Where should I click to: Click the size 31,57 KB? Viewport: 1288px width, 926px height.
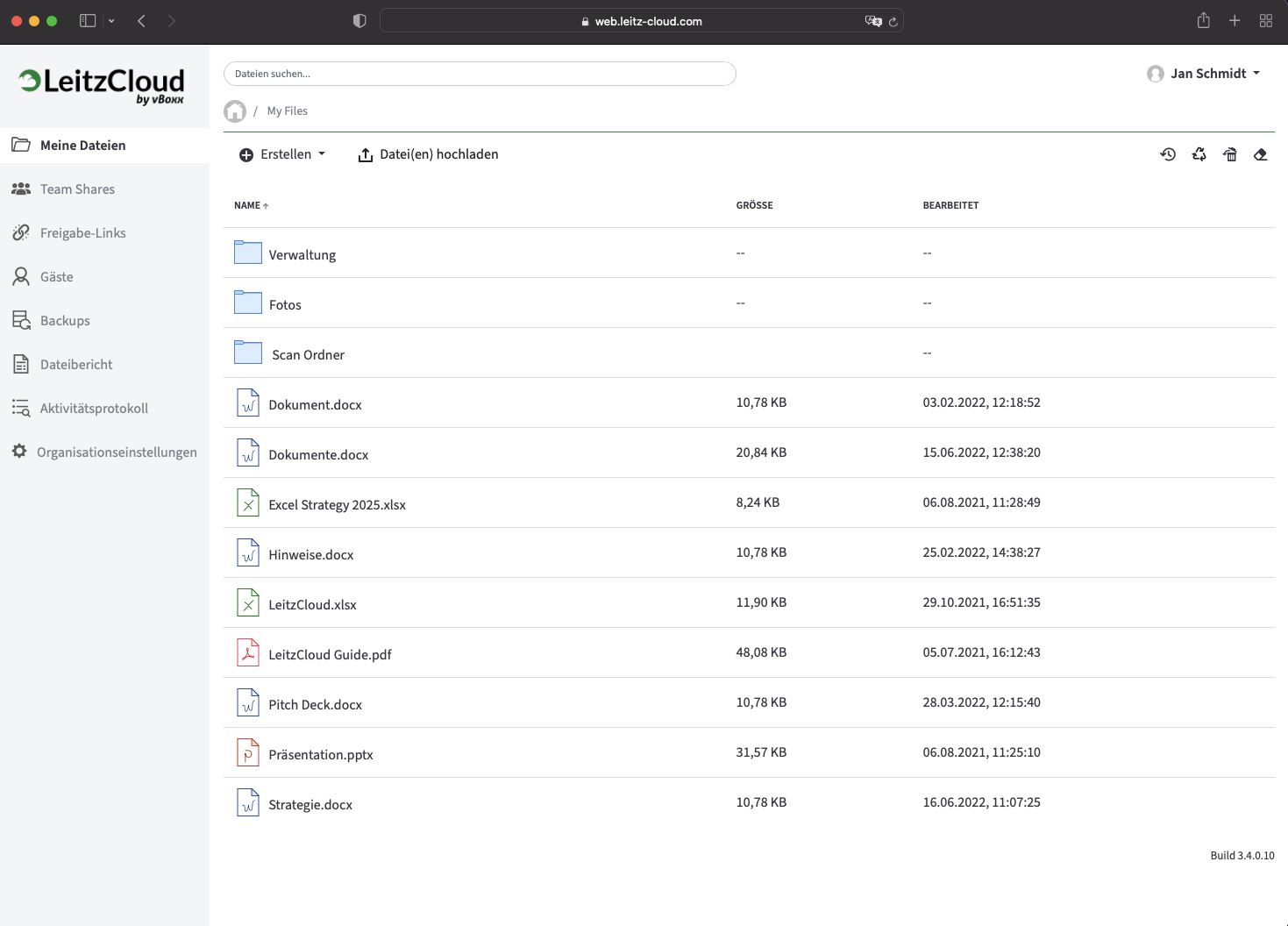click(x=762, y=752)
